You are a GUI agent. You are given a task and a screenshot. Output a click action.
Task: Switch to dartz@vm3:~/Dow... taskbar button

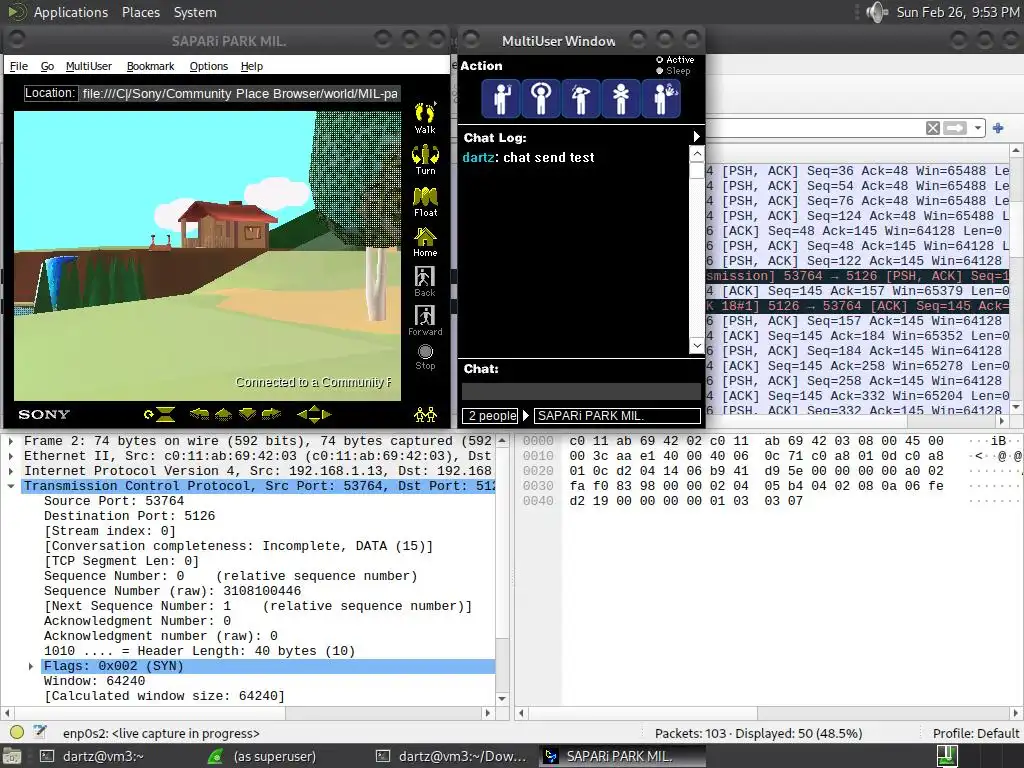(x=453, y=756)
